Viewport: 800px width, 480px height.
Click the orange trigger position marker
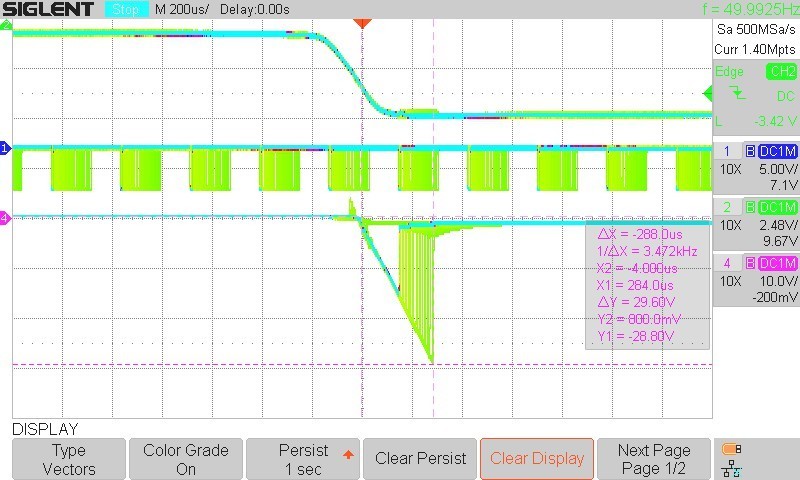[363, 22]
